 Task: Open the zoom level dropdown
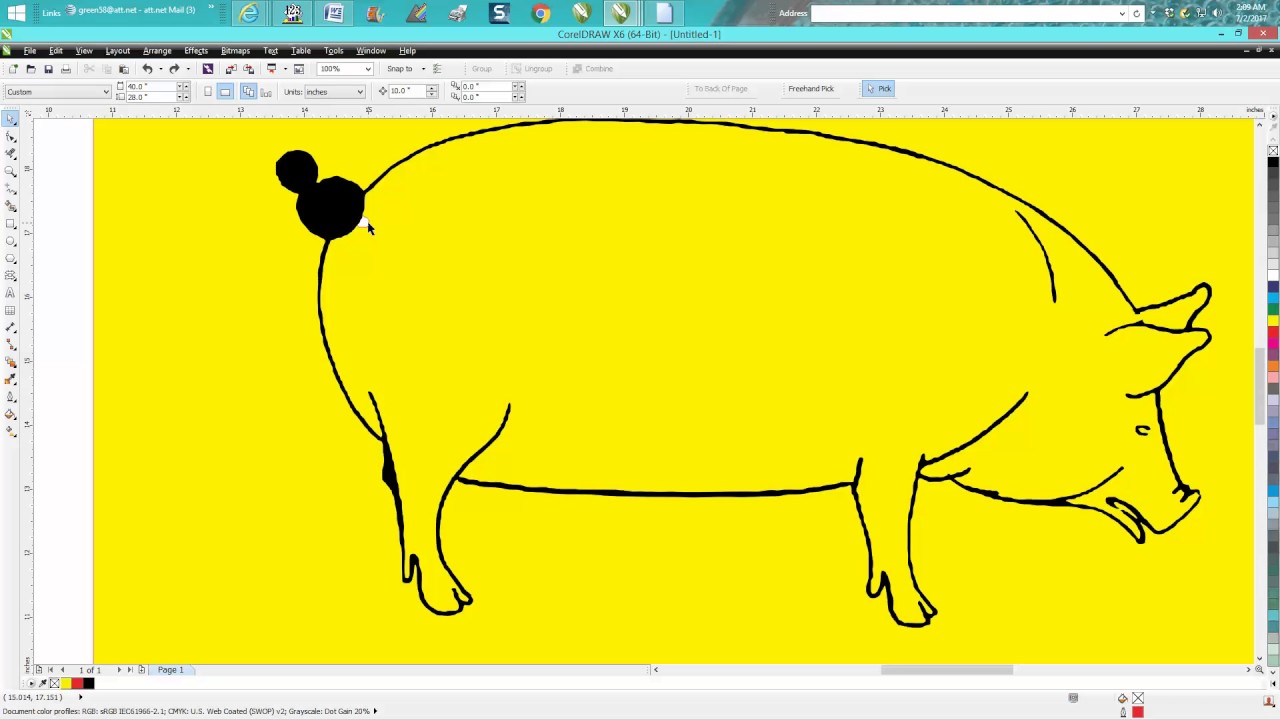[368, 69]
